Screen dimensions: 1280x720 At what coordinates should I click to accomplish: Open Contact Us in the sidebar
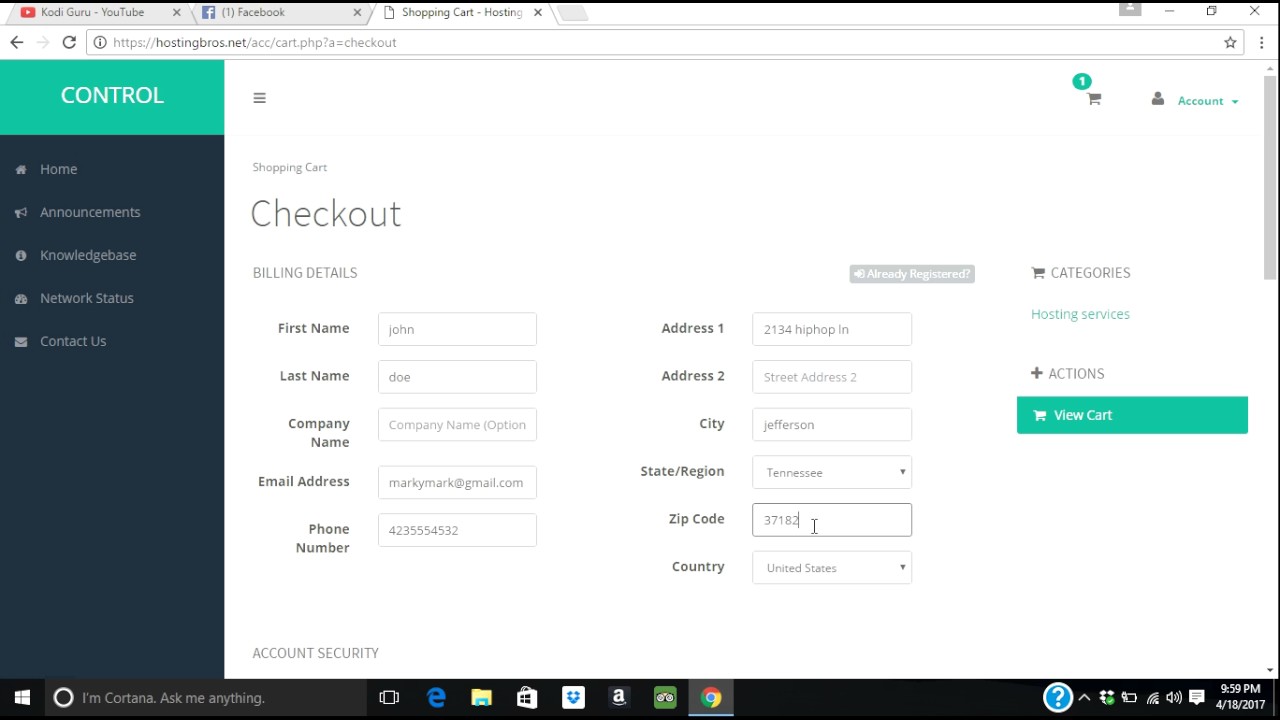pyautogui.click(x=72, y=341)
